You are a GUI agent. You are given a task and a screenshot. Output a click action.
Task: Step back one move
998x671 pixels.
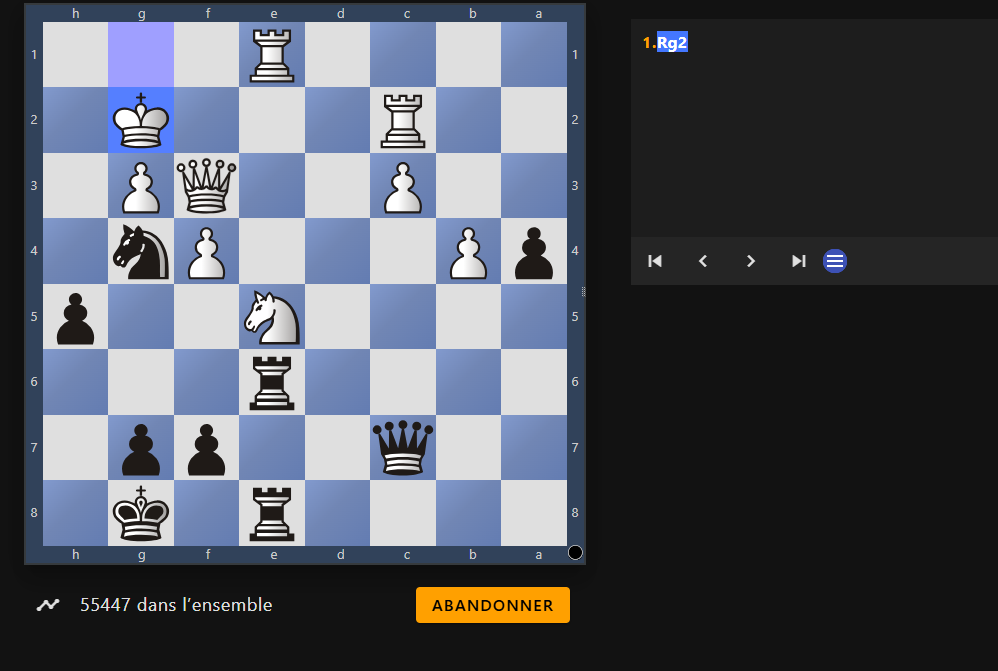703,261
